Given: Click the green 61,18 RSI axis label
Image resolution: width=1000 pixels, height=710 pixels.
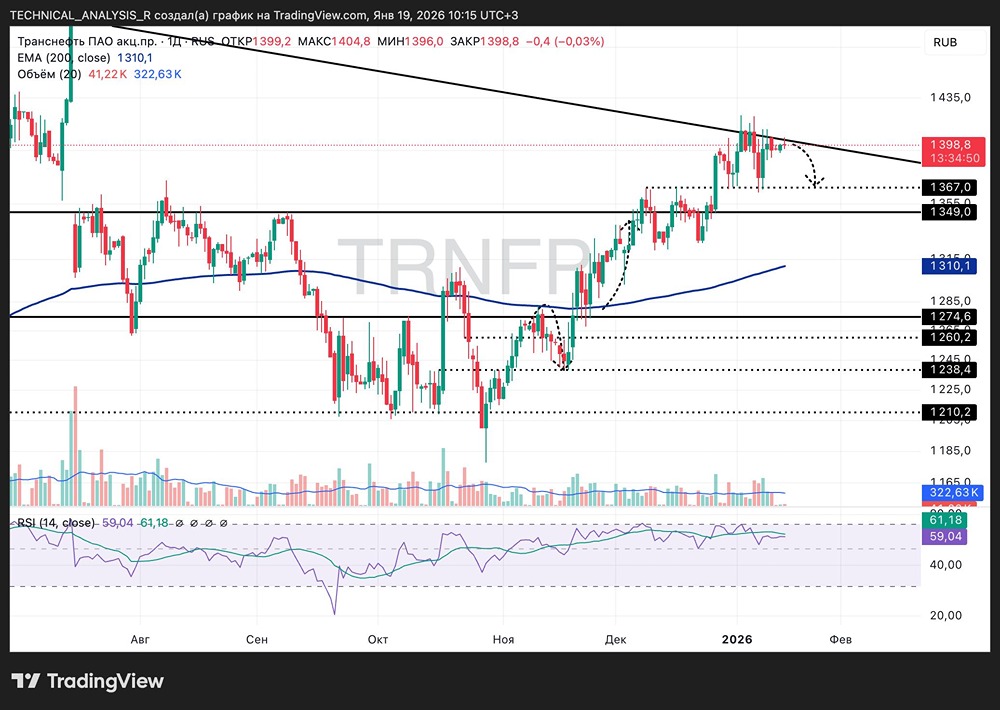Looking at the screenshot, I should 945,521.
